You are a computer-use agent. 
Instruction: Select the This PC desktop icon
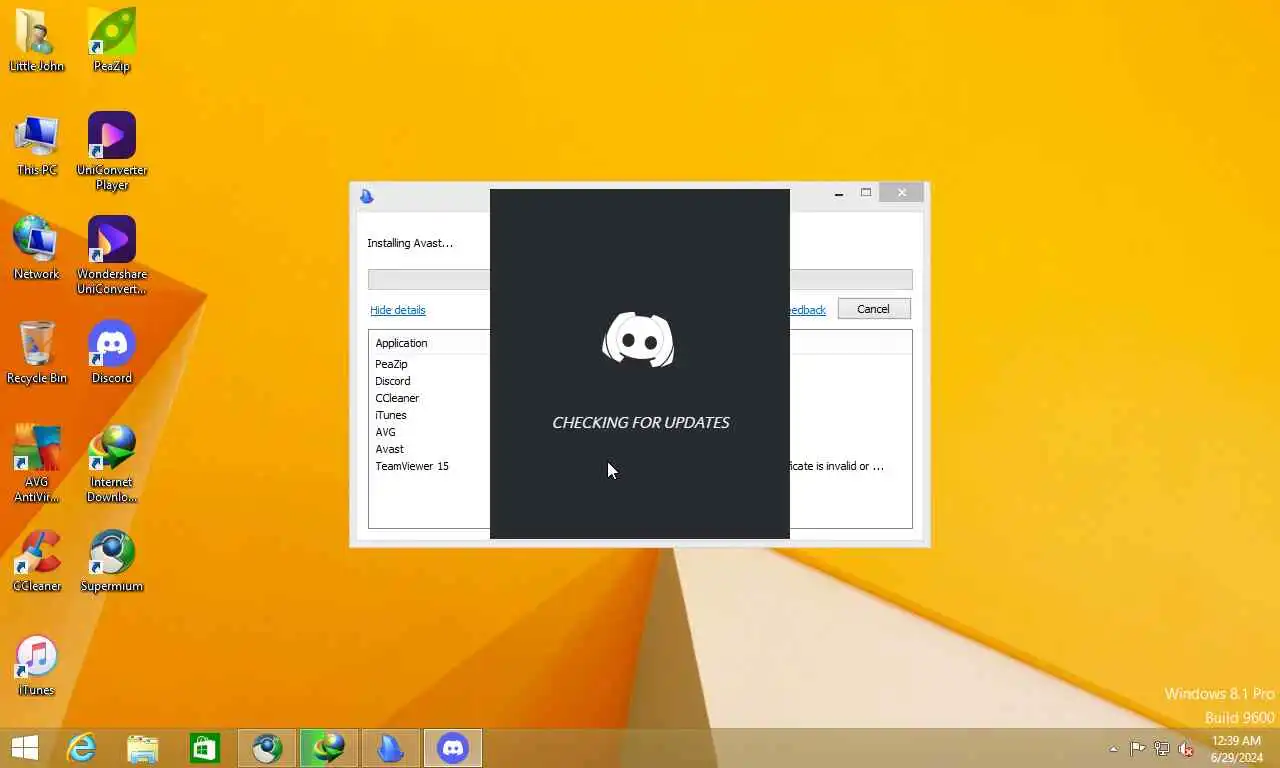click(x=36, y=144)
